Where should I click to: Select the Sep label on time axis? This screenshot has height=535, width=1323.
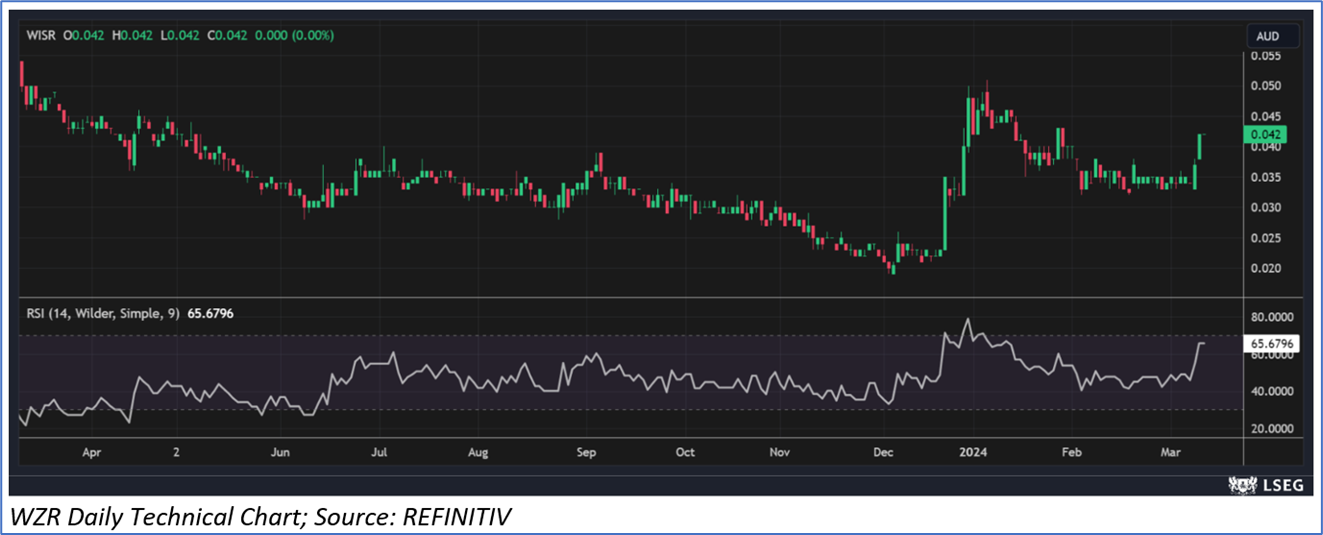click(586, 452)
